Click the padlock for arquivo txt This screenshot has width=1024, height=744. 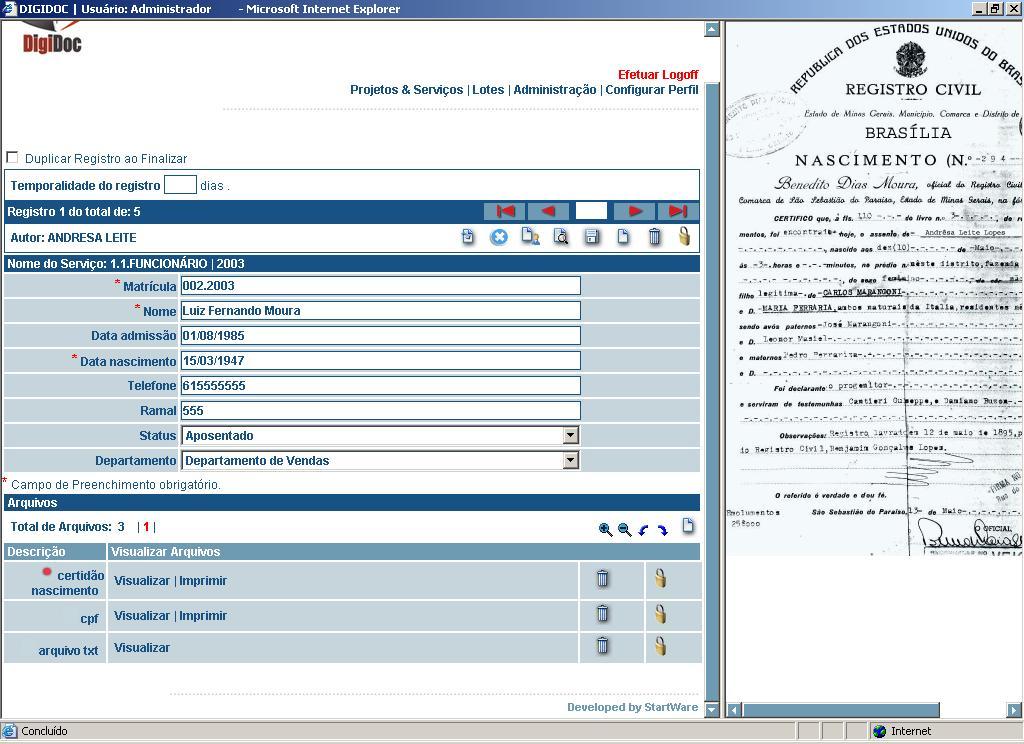660,645
